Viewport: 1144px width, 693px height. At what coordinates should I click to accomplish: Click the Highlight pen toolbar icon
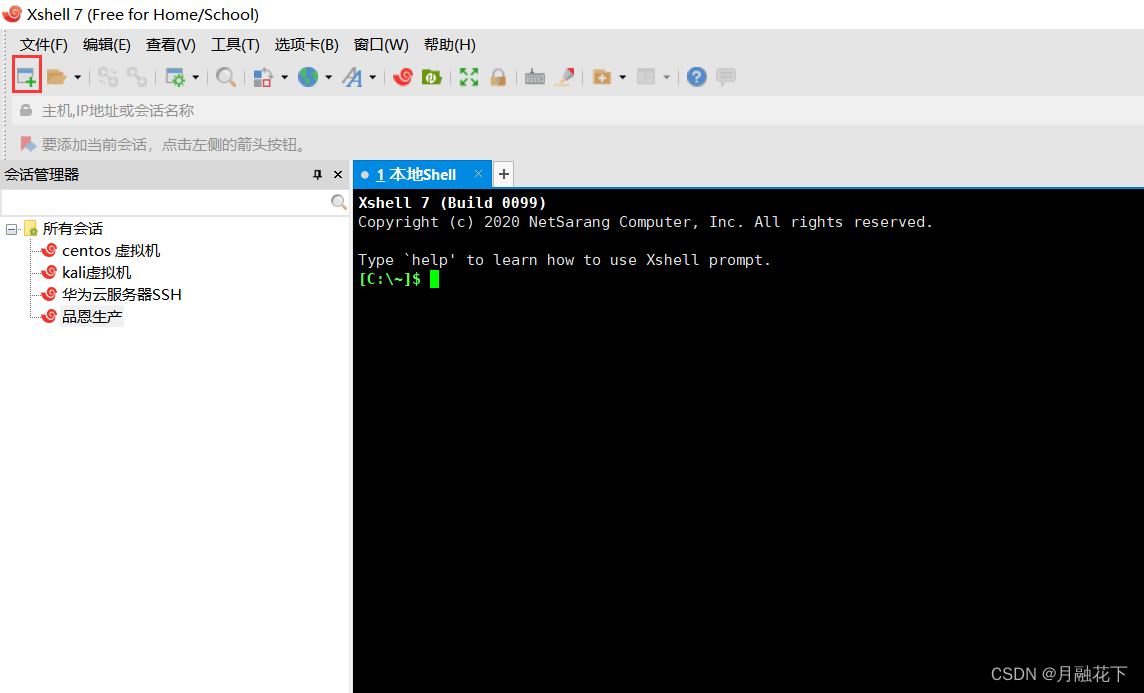point(564,77)
